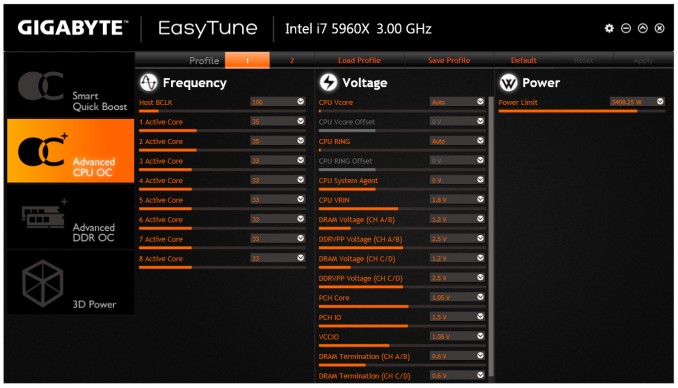Expand the Host BCLK dropdown
This screenshot has width=678, height=388.
click(301, 102)
